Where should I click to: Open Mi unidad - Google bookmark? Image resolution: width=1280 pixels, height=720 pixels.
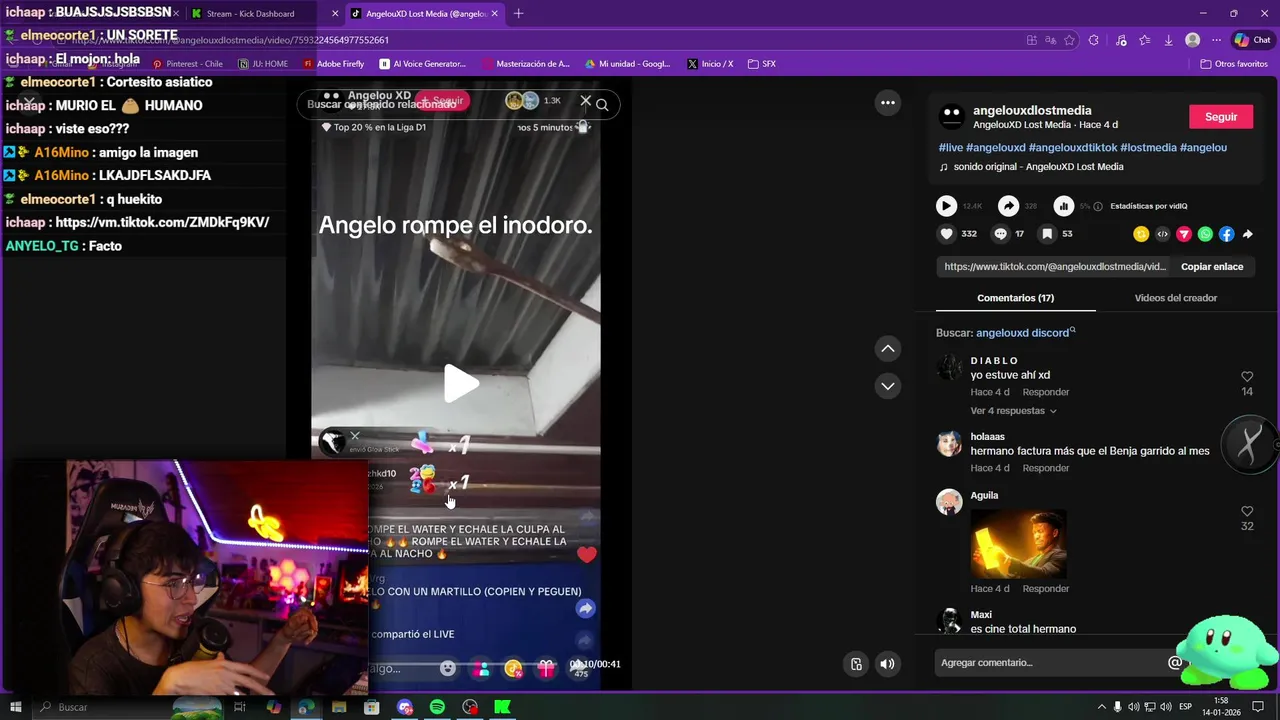click(627, 64)
